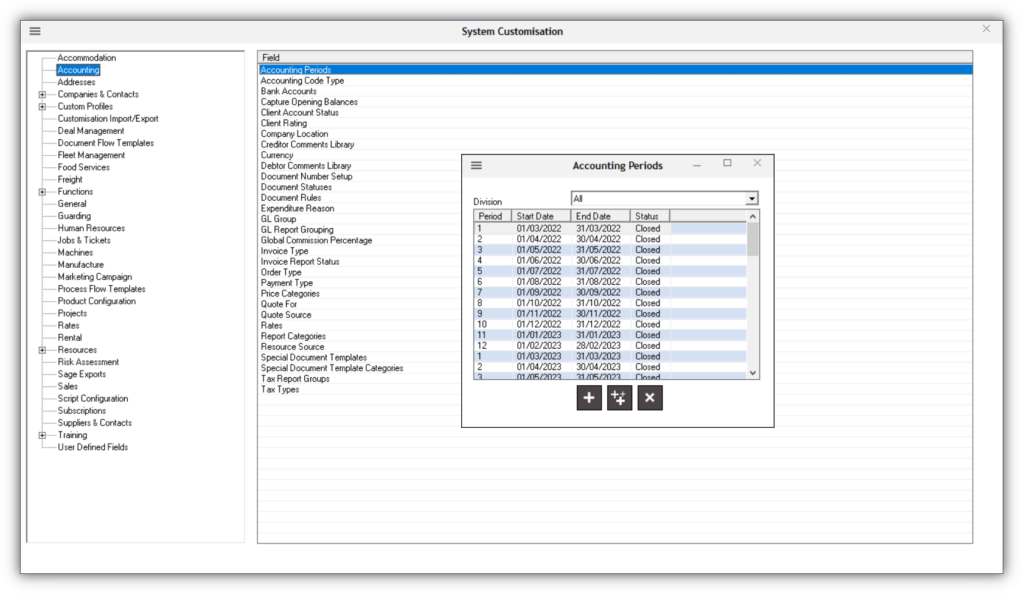Select Customisation Import/Export tree item
Image resolution: width=1024 pixels, height=594 pixels.
pyautogui.click(x=108, y=119)
